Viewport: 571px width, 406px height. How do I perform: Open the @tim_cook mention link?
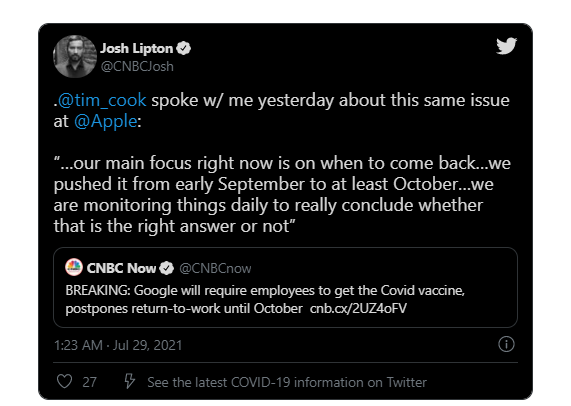tap(102, 100)
